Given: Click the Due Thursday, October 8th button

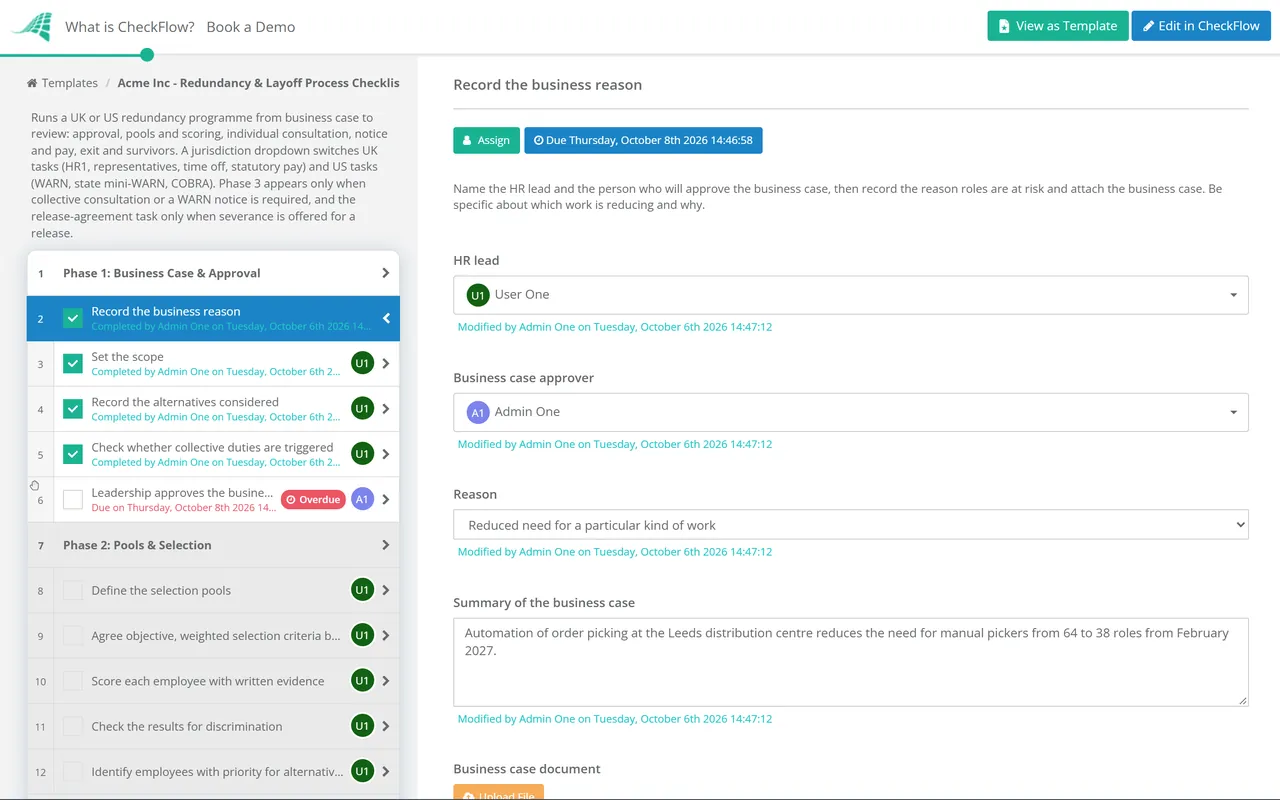Looking at the screenshot, I should tap(643, 140).
